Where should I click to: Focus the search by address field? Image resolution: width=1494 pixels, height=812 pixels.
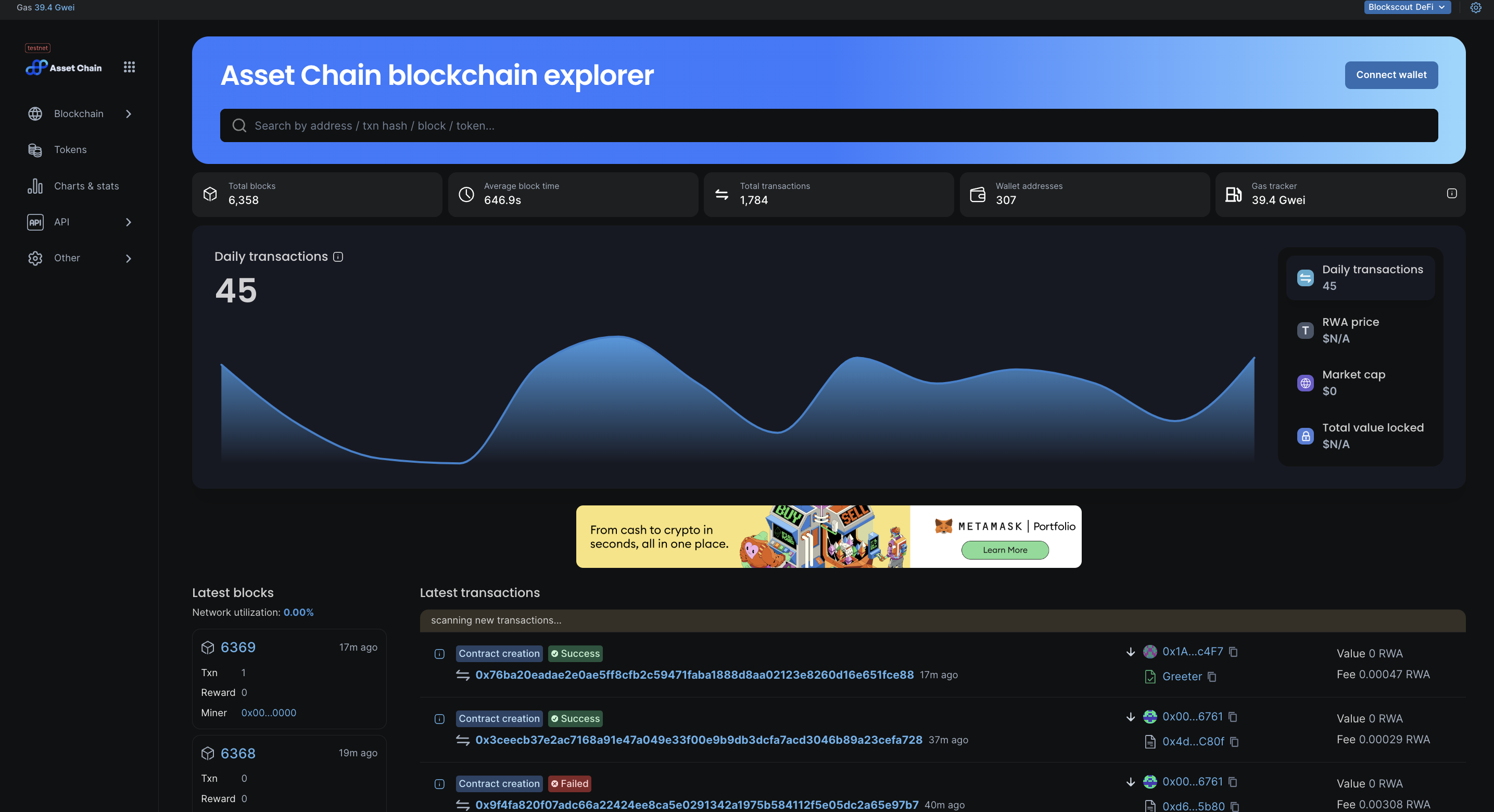[828, 125]
